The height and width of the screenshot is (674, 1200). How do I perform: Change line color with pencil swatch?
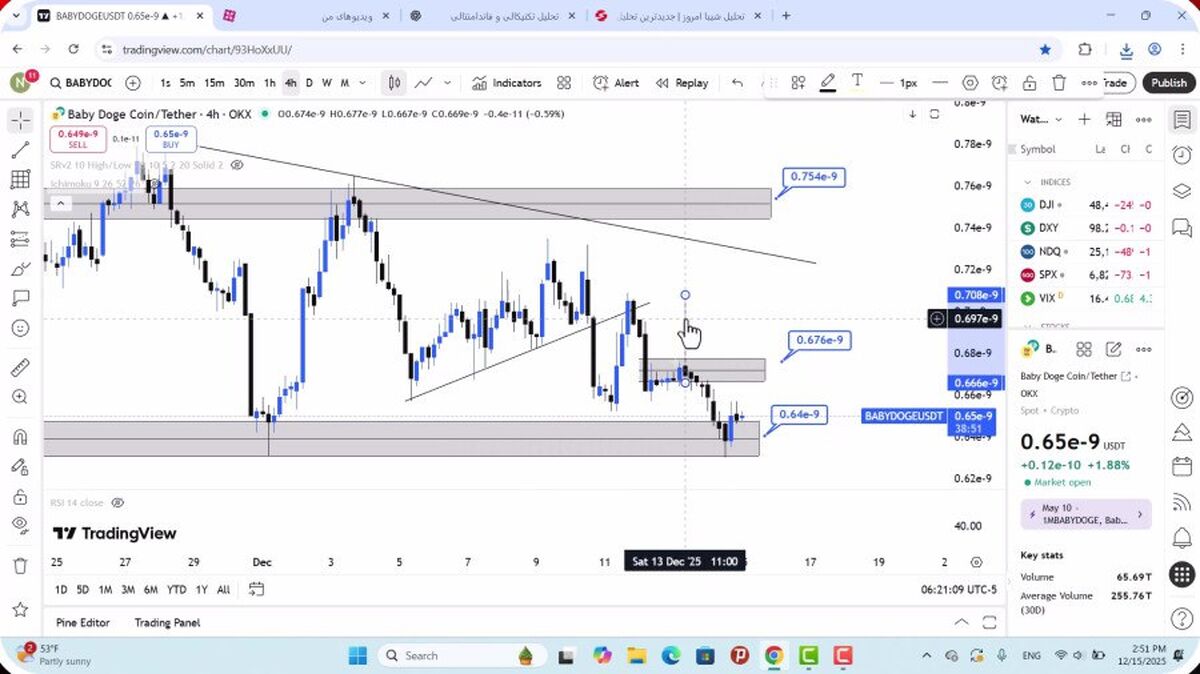pos(828,83)
